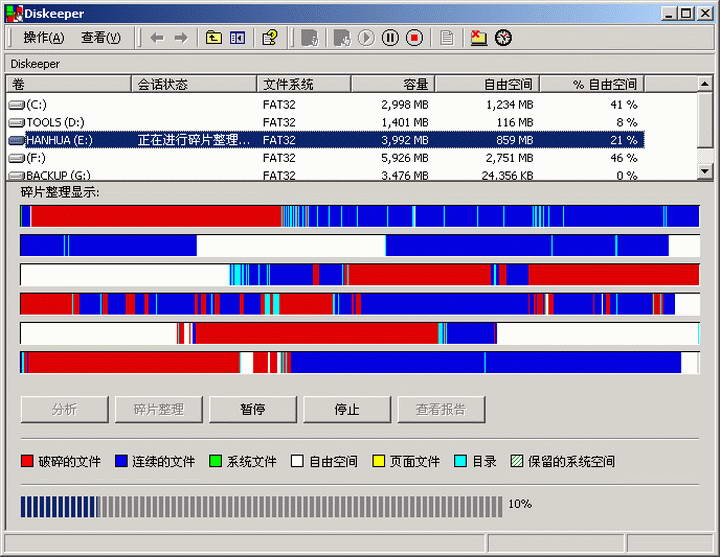This screenshot has height=557, width=720.
Task: Click the HANHUA (E:) drive icon
Action: point(16,141)
